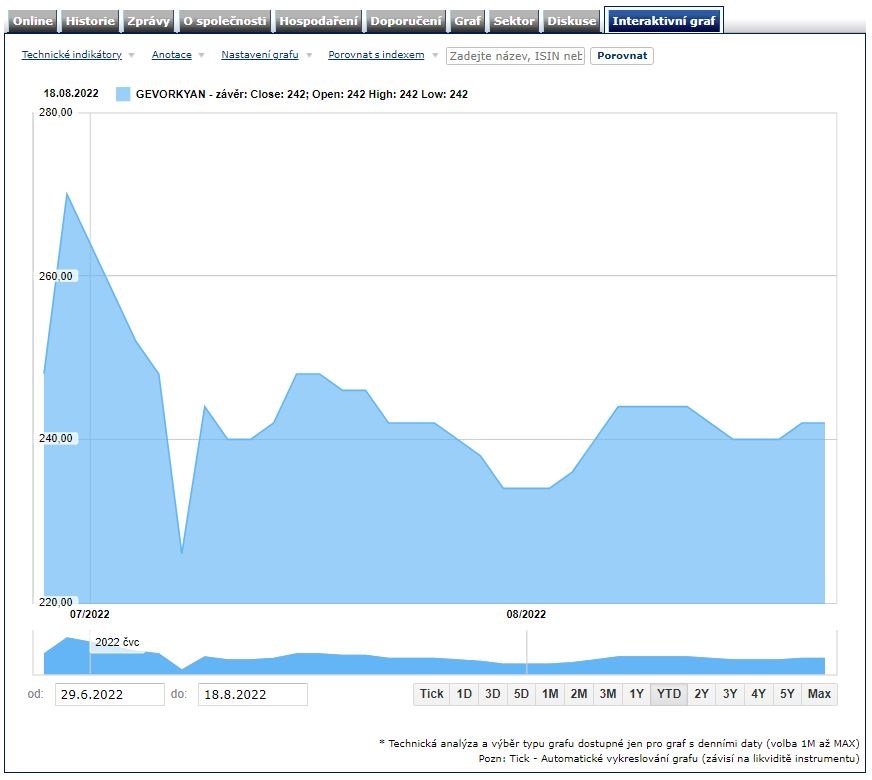The width and height of the screenshot is (872, 780).
Task: Set chart range to 1M
Action: (x=549, y=694)
